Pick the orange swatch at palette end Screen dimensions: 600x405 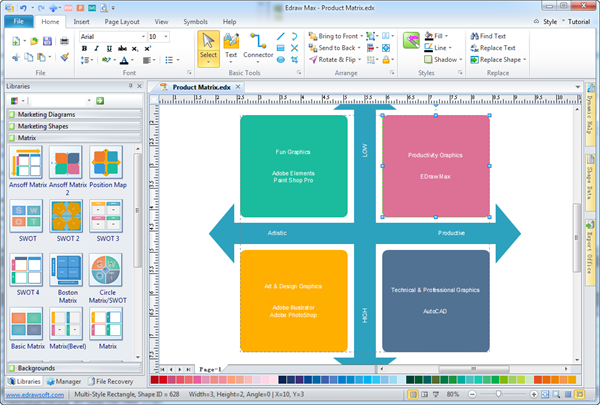[x=572, y=380]
